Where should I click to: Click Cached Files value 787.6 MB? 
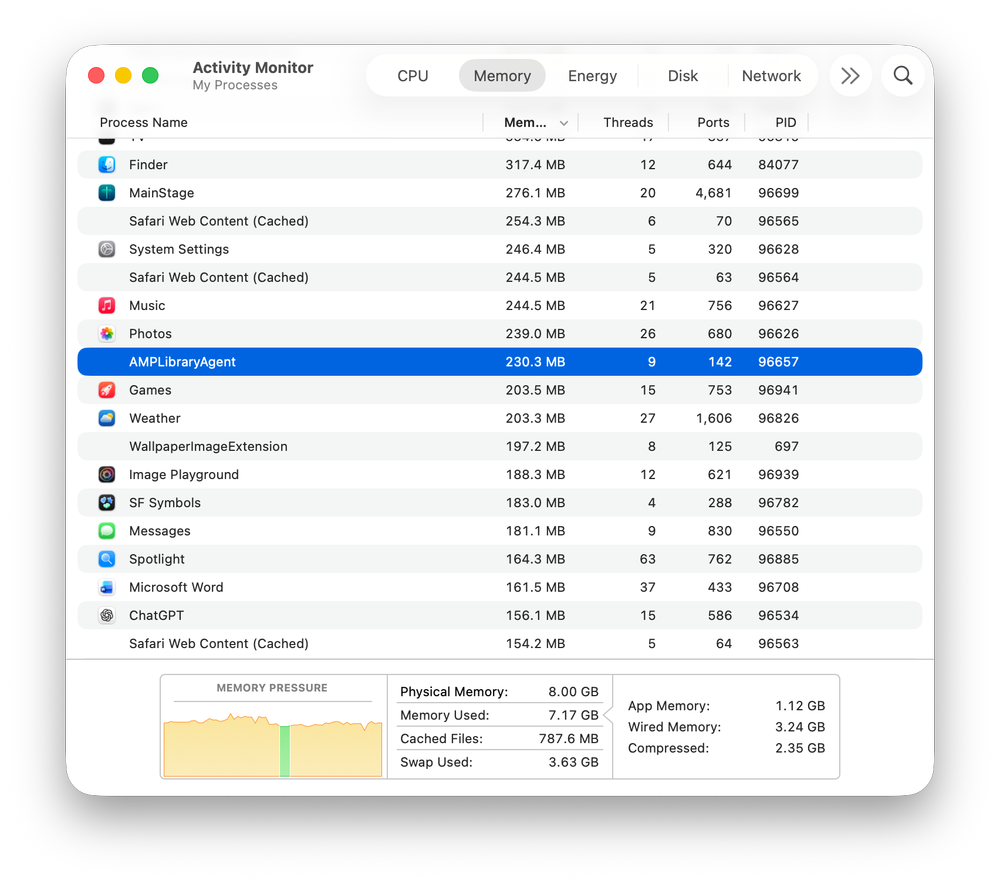click(568, 739)
